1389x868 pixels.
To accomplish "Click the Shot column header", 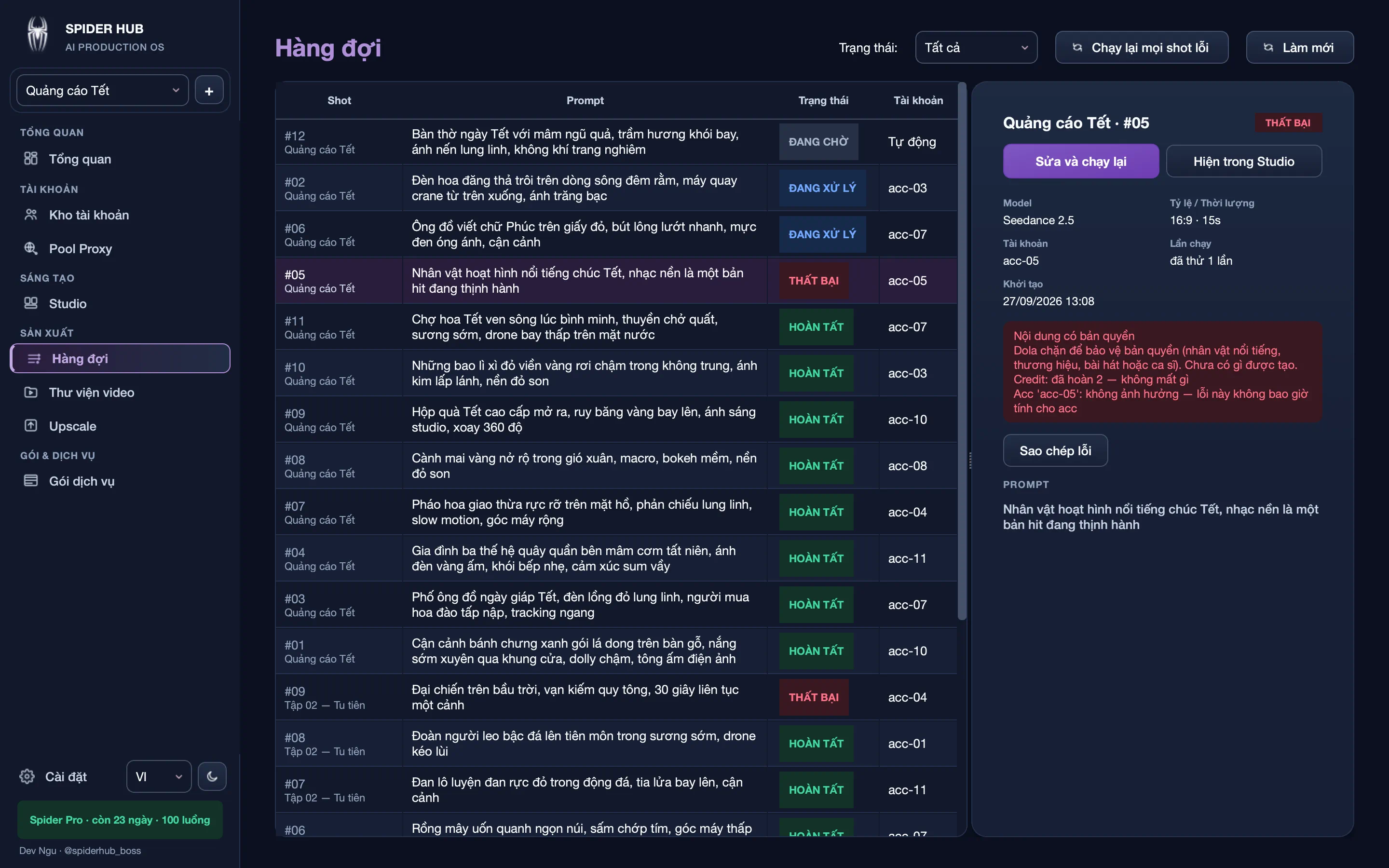I will (339, 100).
